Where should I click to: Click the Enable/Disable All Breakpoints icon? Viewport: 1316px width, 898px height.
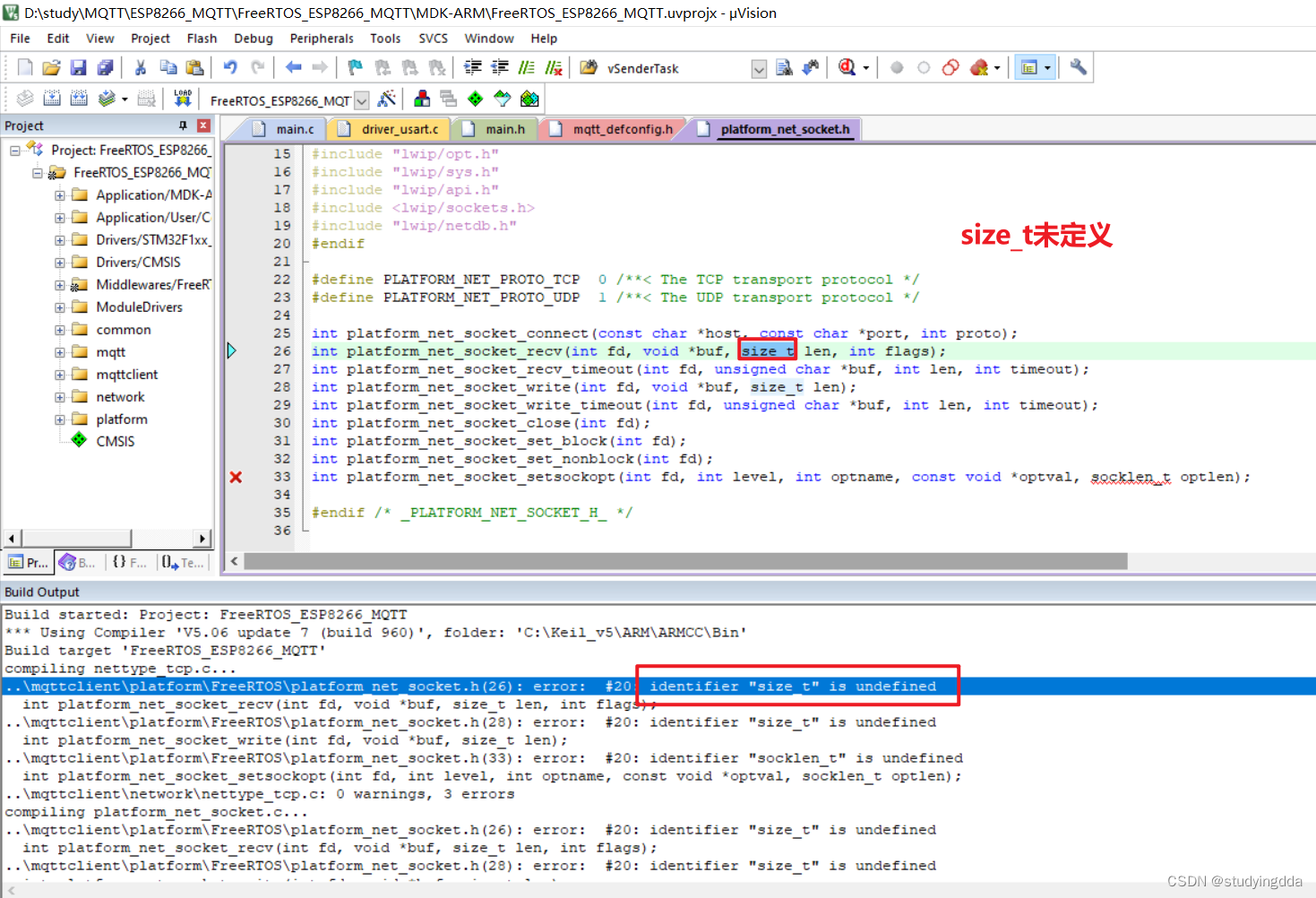point(950,67)
